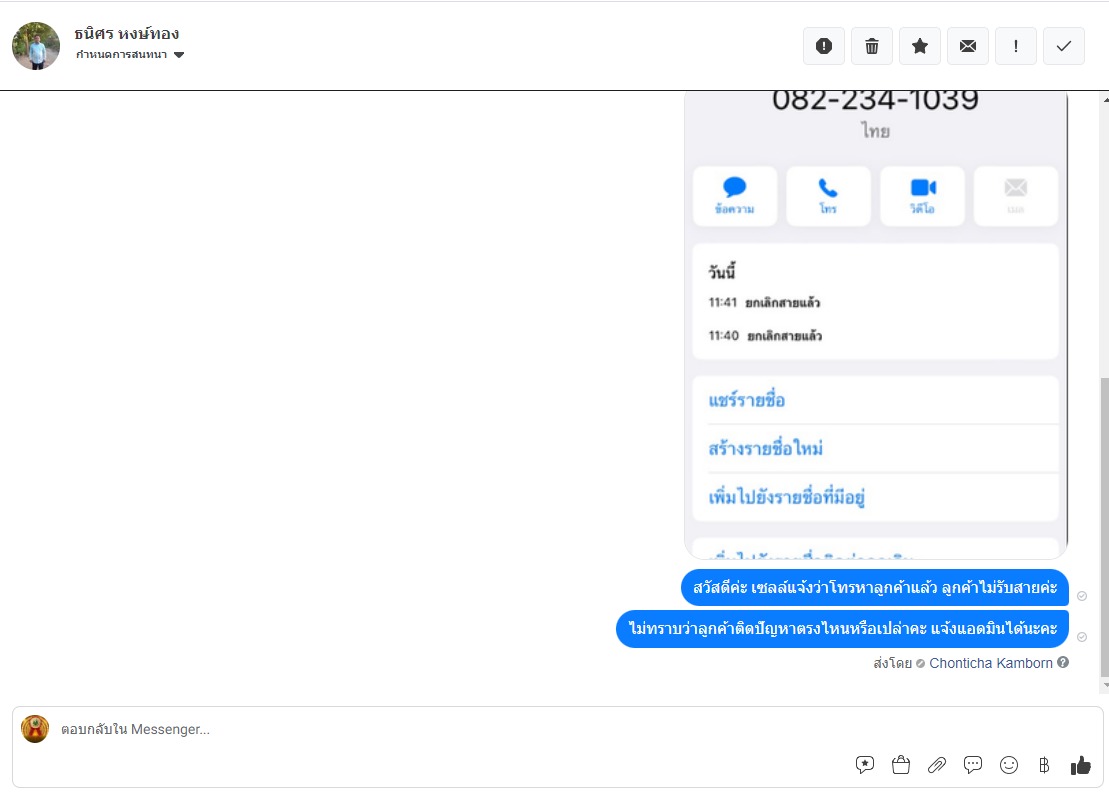Flag conversation with the exclamation mark icon
The height and width of the screenshot is (795, 1109).
1016,46
